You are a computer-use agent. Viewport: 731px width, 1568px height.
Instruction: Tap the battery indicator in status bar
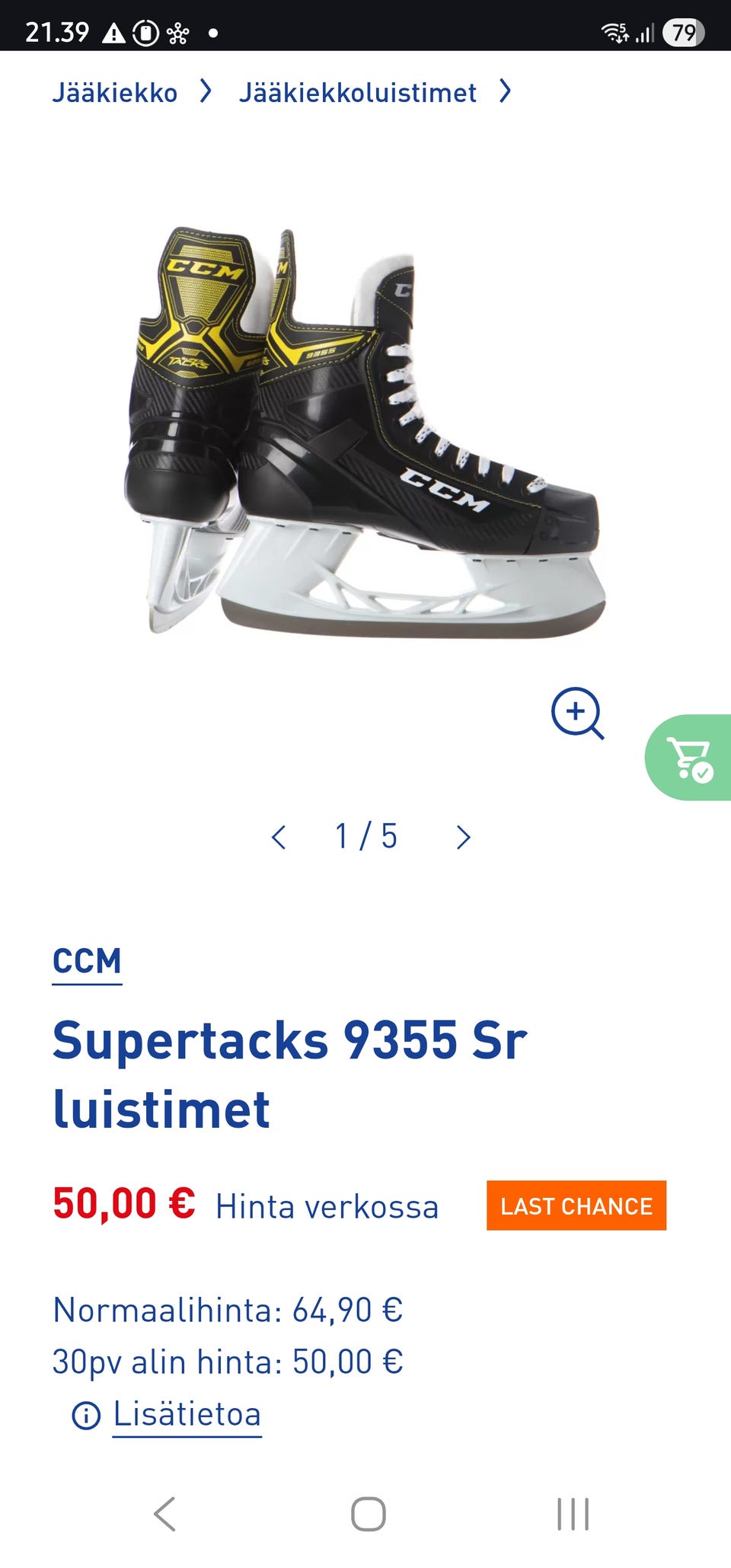684,33
